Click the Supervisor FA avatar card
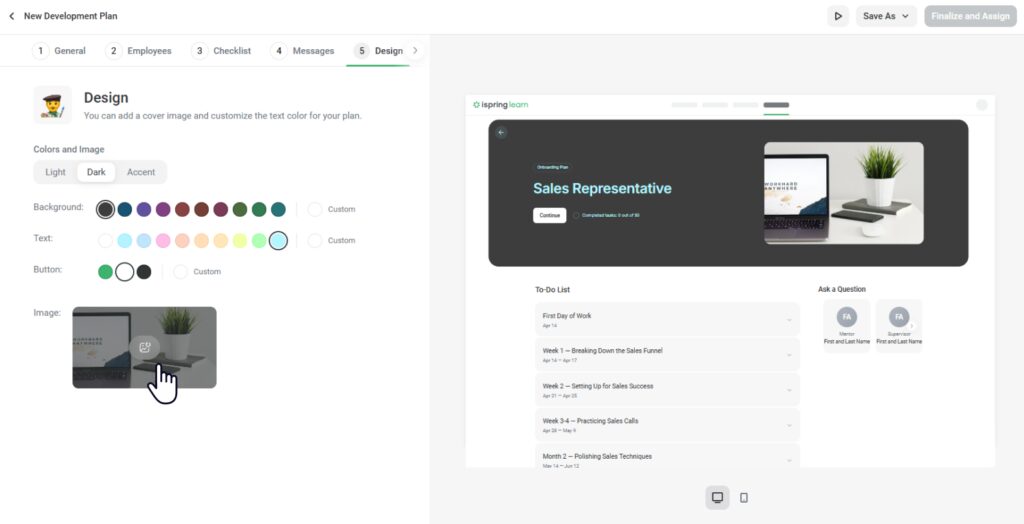The height and width of the screenshot is (524, 1024). (899, 325)
